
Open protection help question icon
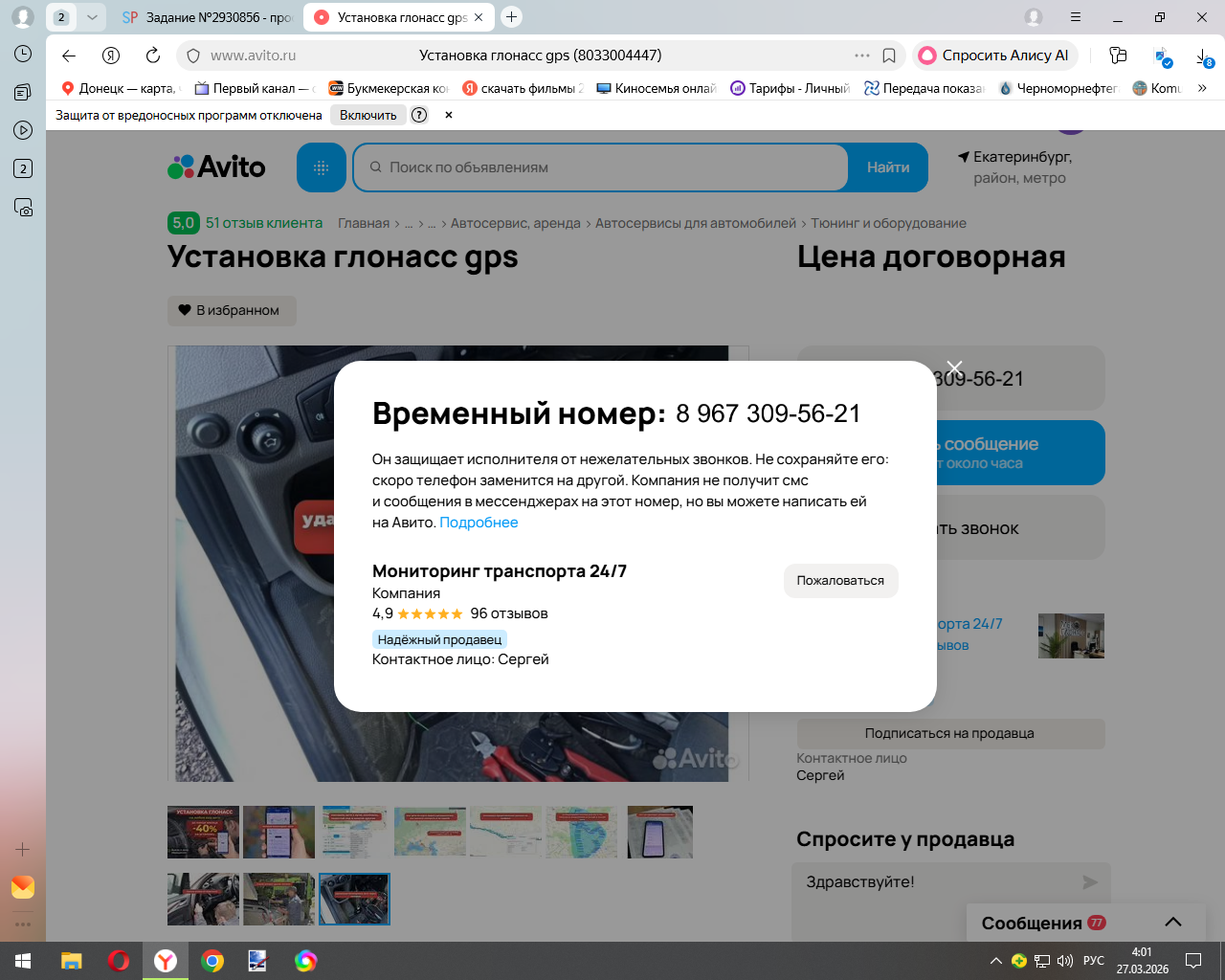pos(419,115)
